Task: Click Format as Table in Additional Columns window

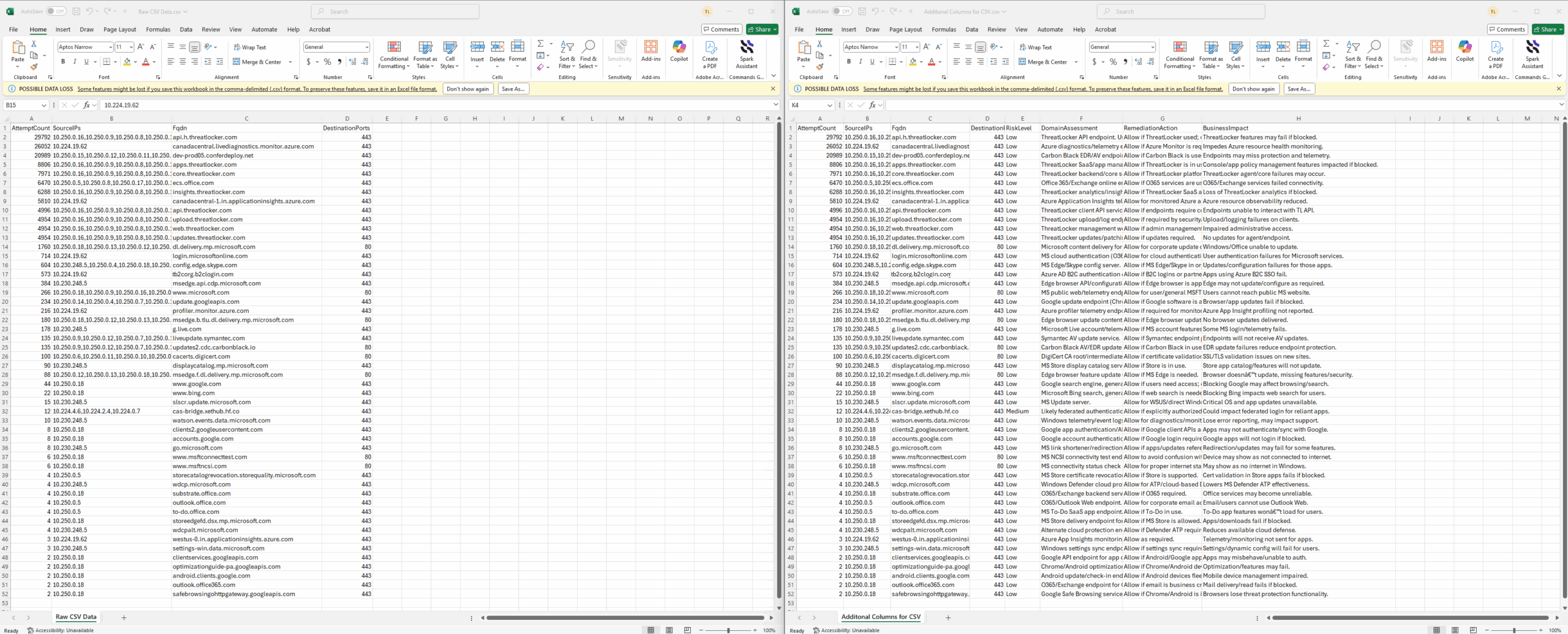Action: pos(1210,54)
